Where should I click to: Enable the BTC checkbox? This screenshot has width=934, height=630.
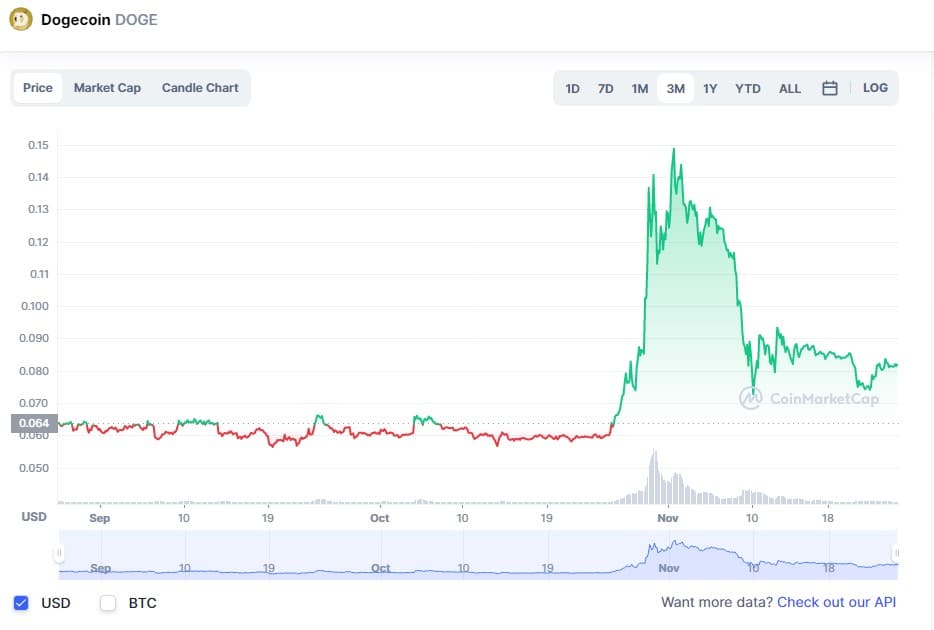pos(108,603)
